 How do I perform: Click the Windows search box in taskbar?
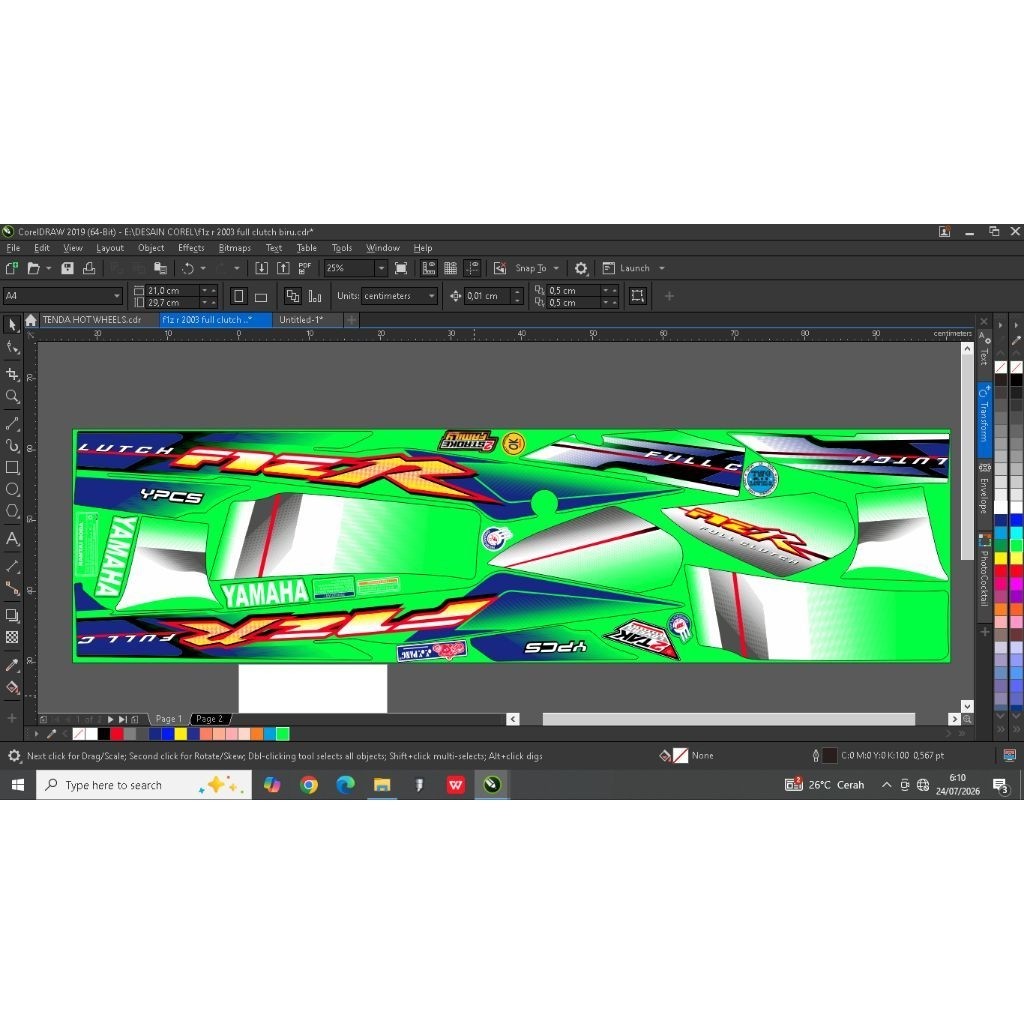click(144, 785)
